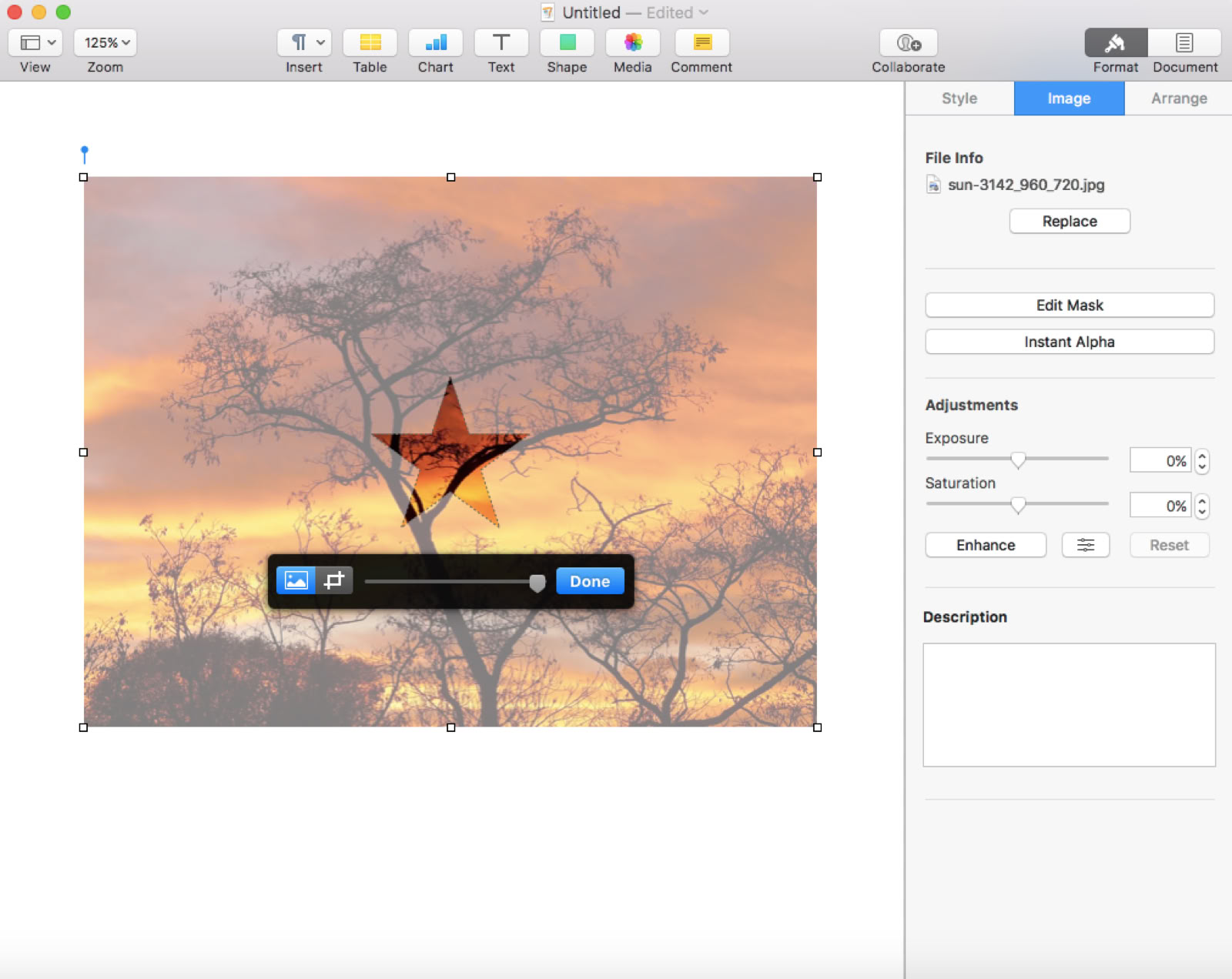Screen dimensions: 1232x979
Task: Select the image resize mode in mask bar
Action: coord(296,580)
